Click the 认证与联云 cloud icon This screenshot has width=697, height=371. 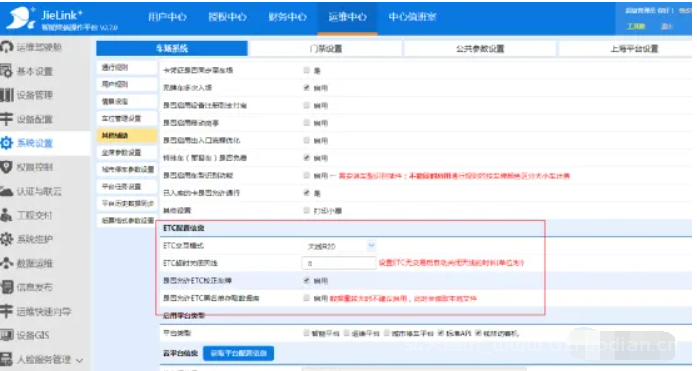[7, 191]
